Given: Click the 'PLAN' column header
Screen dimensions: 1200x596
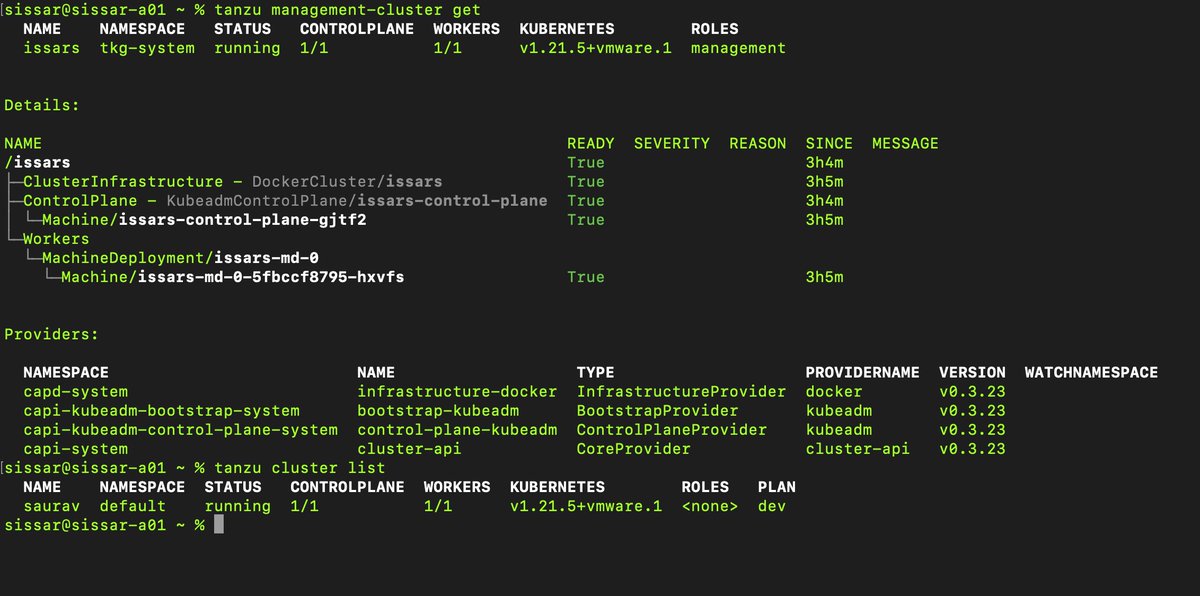Looking at the screenshot, I should (777, 487).
